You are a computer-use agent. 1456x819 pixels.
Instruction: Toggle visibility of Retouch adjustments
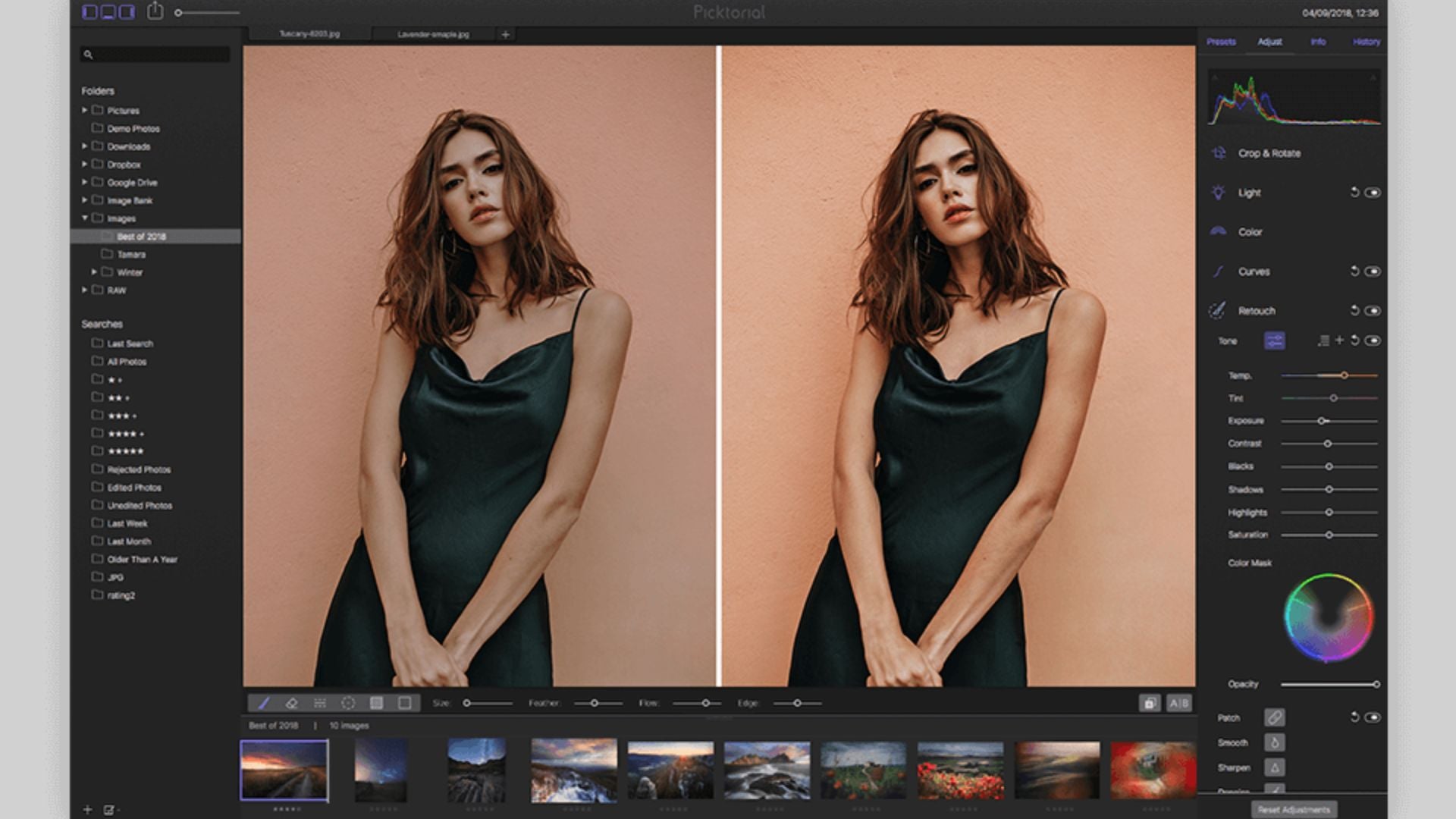1373,310
